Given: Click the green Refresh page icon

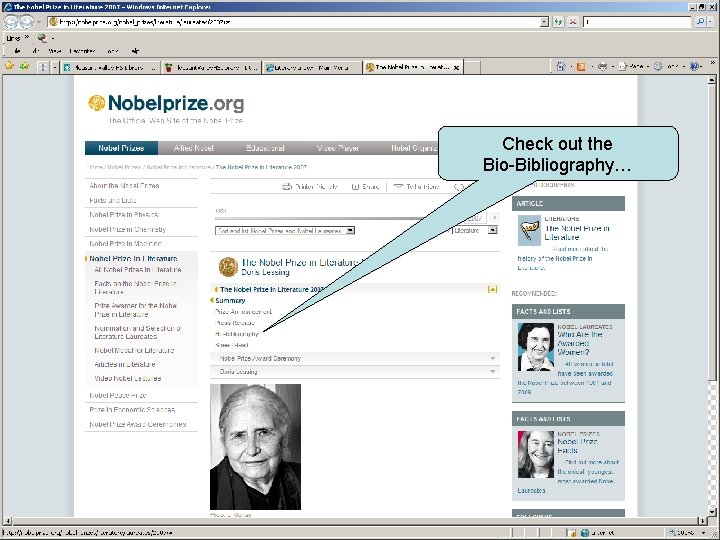Looking at the screenshot, I should [558, 22].
